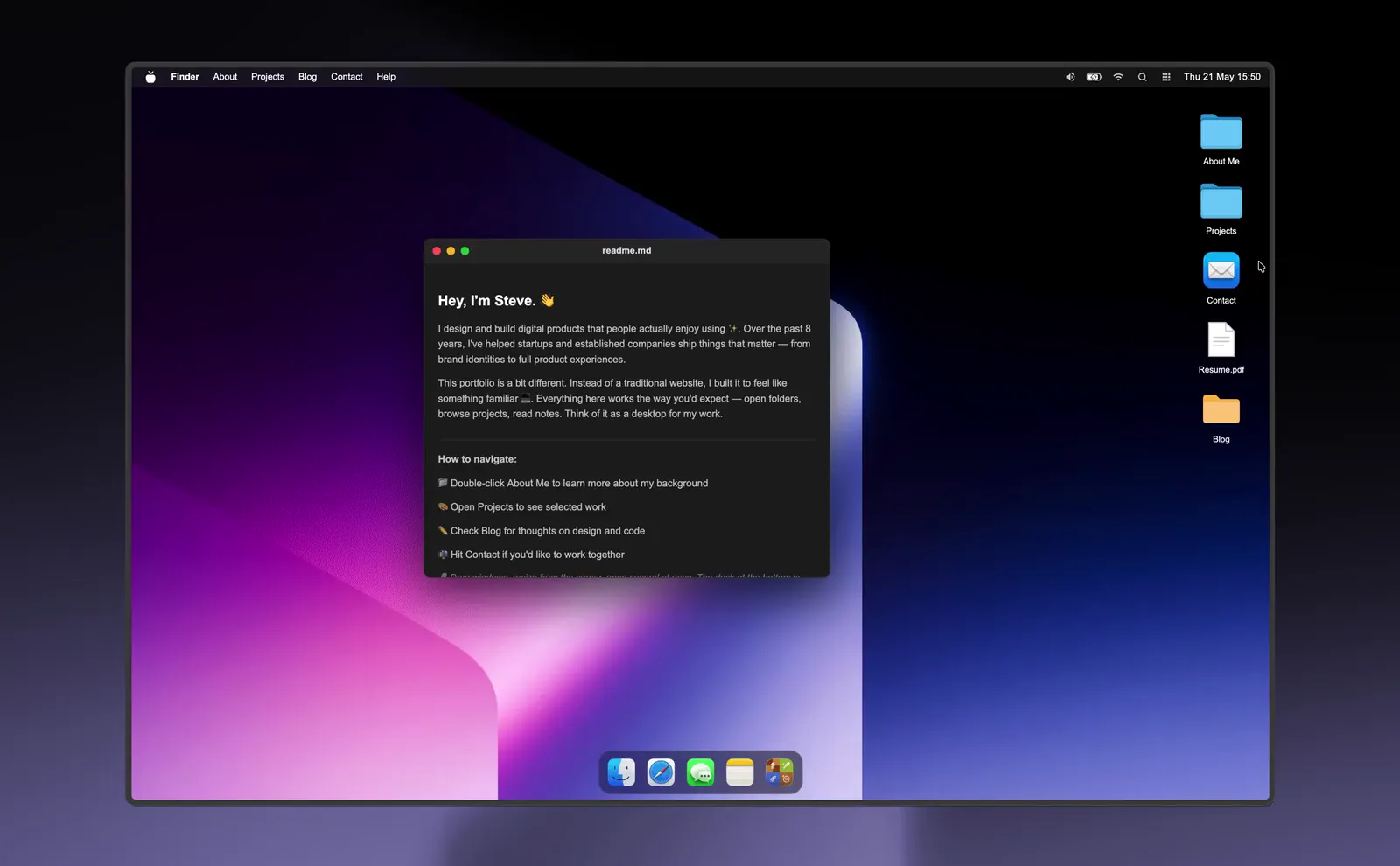Screen dimensions: 1400x866
Task: Click the Apple logo in the menu bar
Action: pos(150,77)
